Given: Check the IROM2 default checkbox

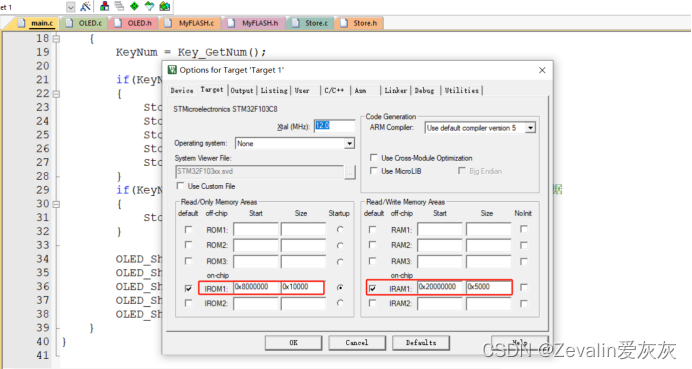Looking at the screenshot, I should (x=188, y=303).
